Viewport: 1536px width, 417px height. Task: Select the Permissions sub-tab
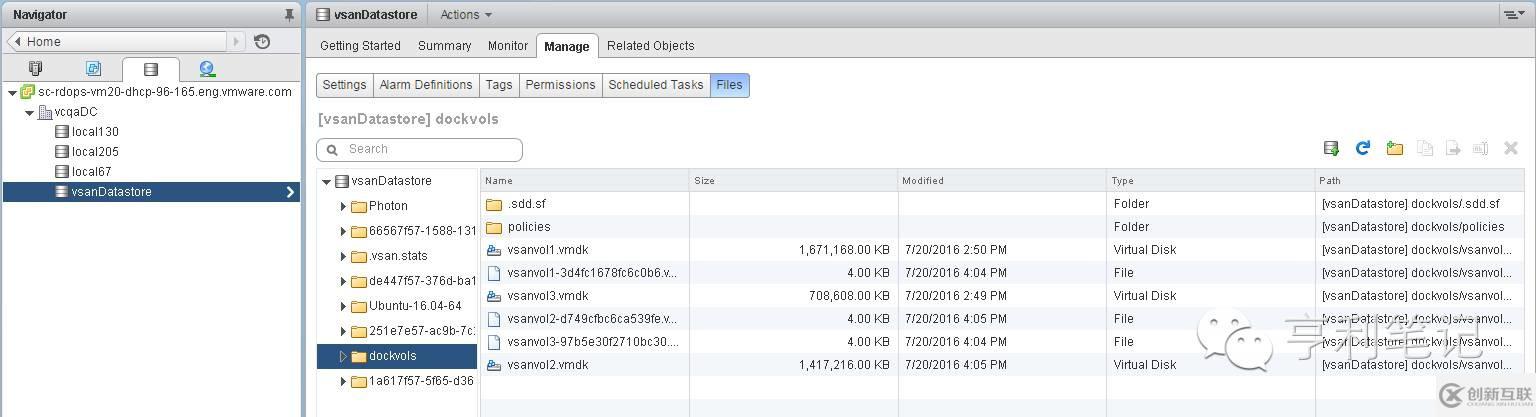[560, 85]
